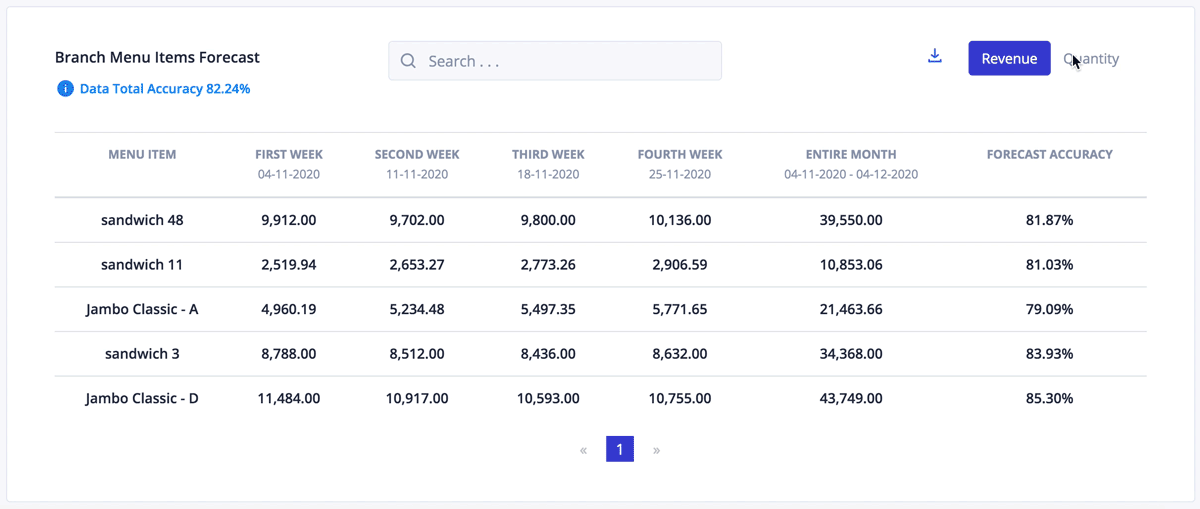Click the THIRD WEEK column header

pyautogui.click(x=548, y=155)
